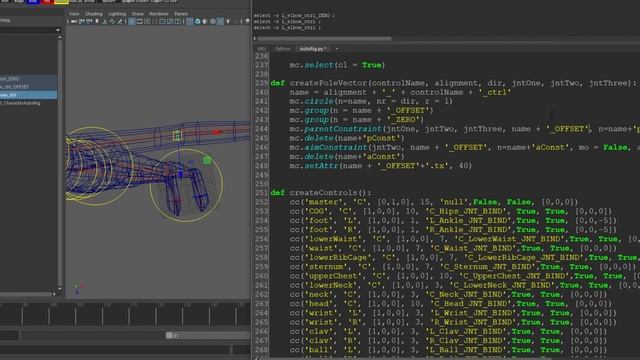Click the 2D Pan/Zoom icon in viewport toolbar
The image size is (640, 360).
[112, 21]
